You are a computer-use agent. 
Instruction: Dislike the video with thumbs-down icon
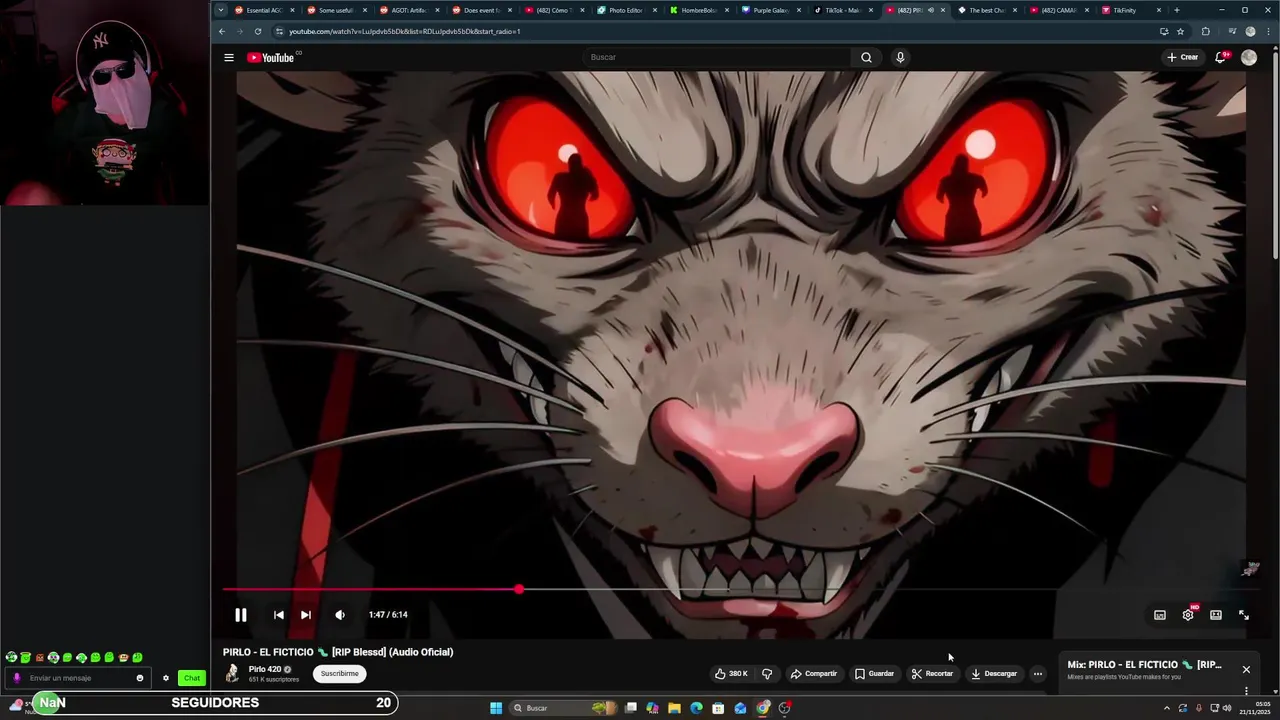(767, 674)
